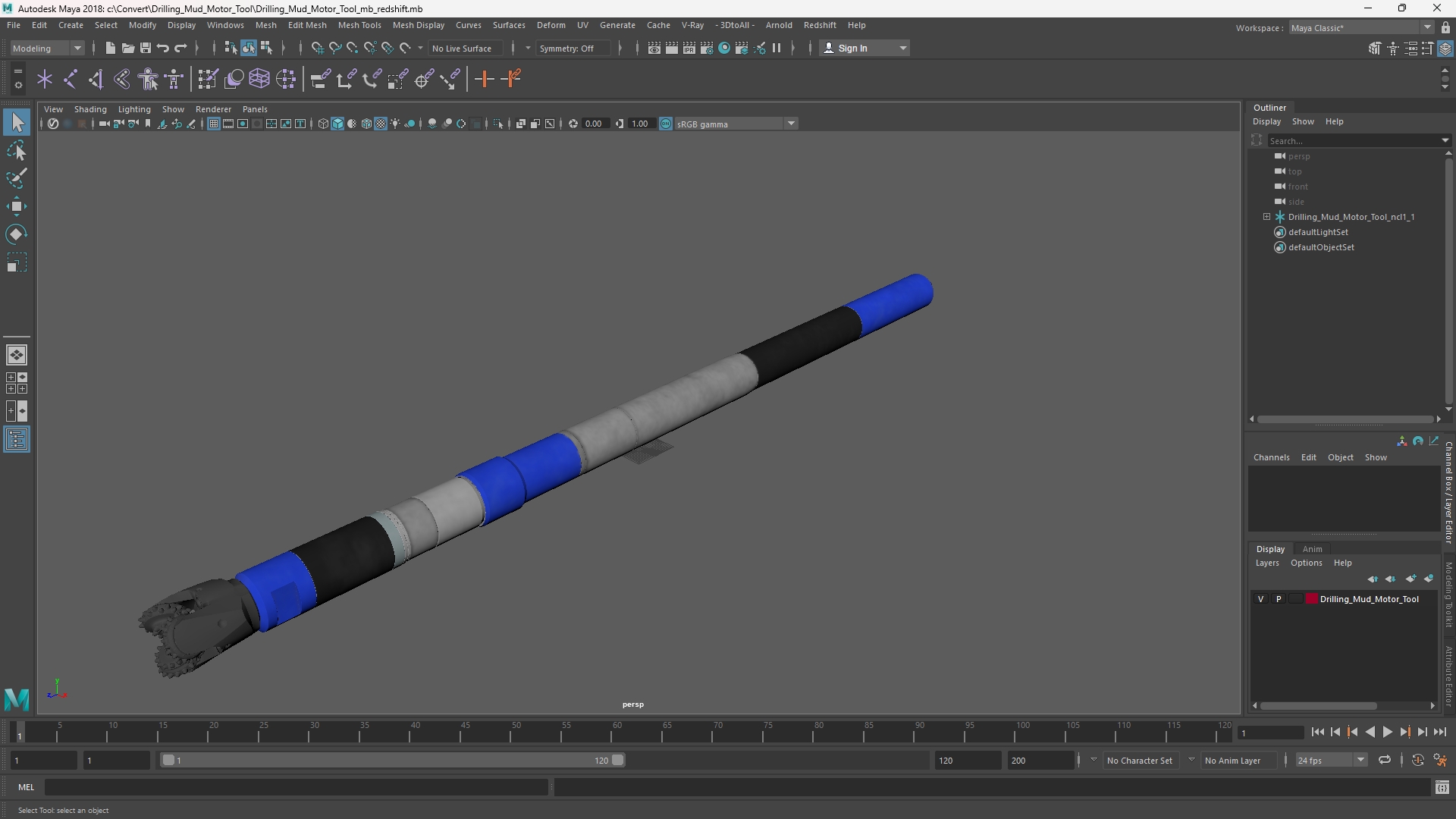This screenshot has width=1456, height=819.
Task: Toggle V visibility of Drilling_Mud_Motor_Tool layer
Action: (1261, 599)
